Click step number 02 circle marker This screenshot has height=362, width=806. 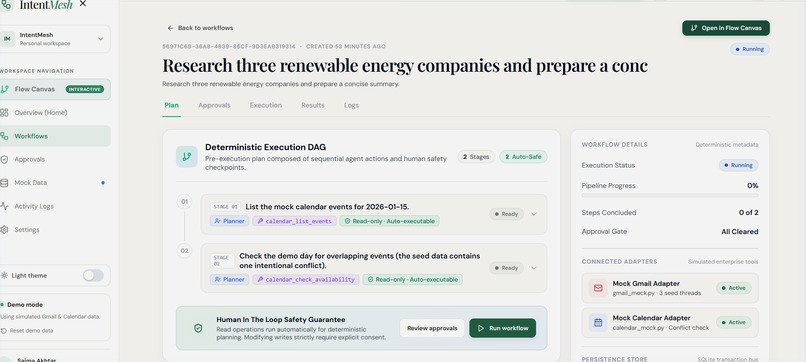pos(184,251)
